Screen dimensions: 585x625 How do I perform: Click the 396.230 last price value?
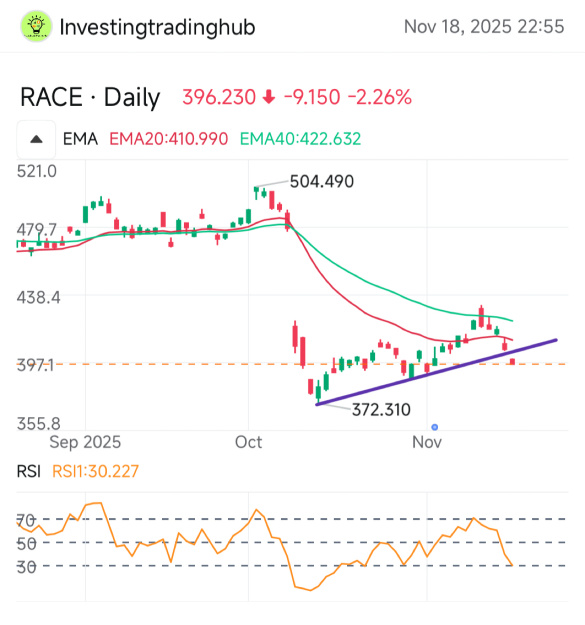pyautogui.click(x=219, y=97)
